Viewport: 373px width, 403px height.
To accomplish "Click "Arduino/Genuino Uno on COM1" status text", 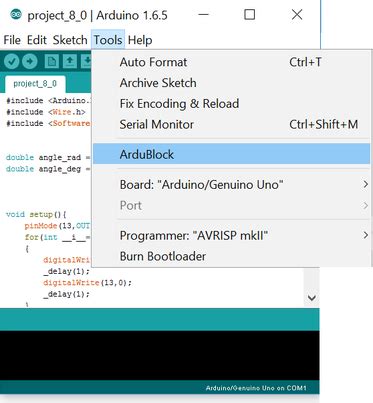I will pos(256,388).
